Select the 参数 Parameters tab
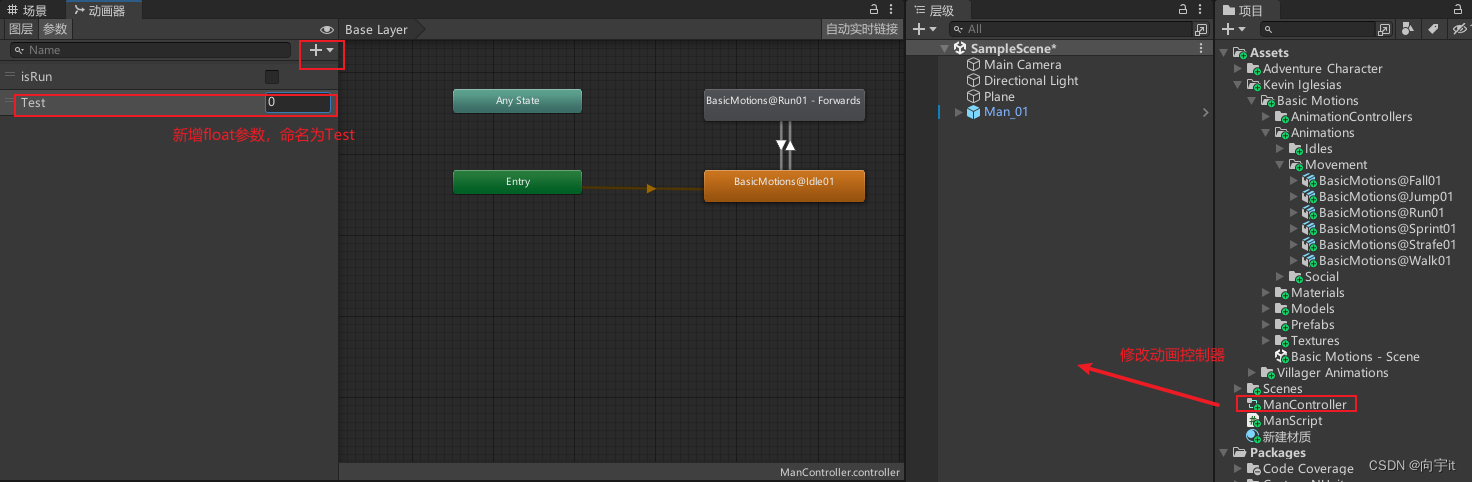The height and width of the screenshot is (482, 1472). click(x=56, y=29)
